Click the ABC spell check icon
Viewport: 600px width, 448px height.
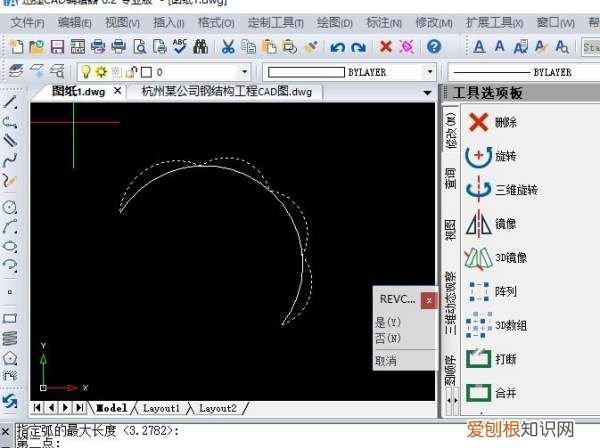[x=179, y=47]
